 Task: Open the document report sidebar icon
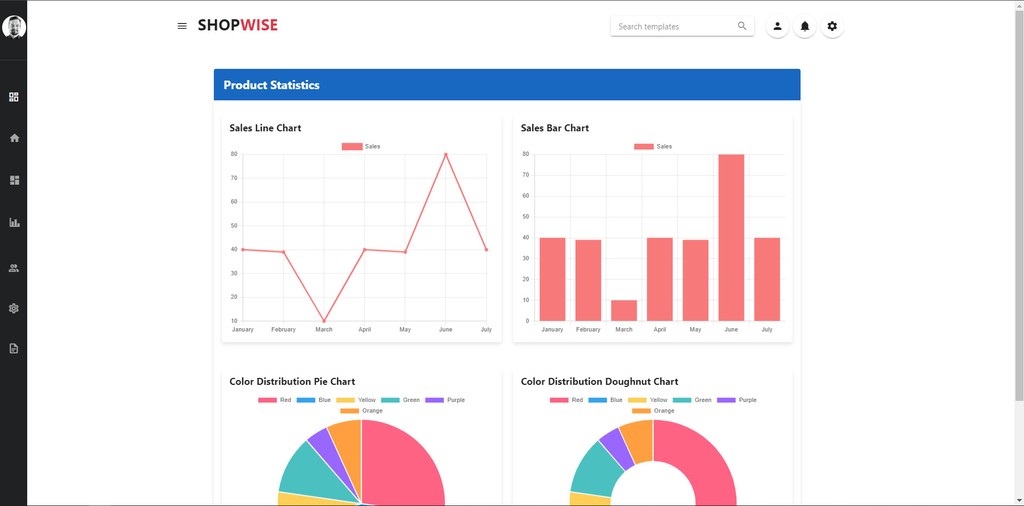point(14,349)
